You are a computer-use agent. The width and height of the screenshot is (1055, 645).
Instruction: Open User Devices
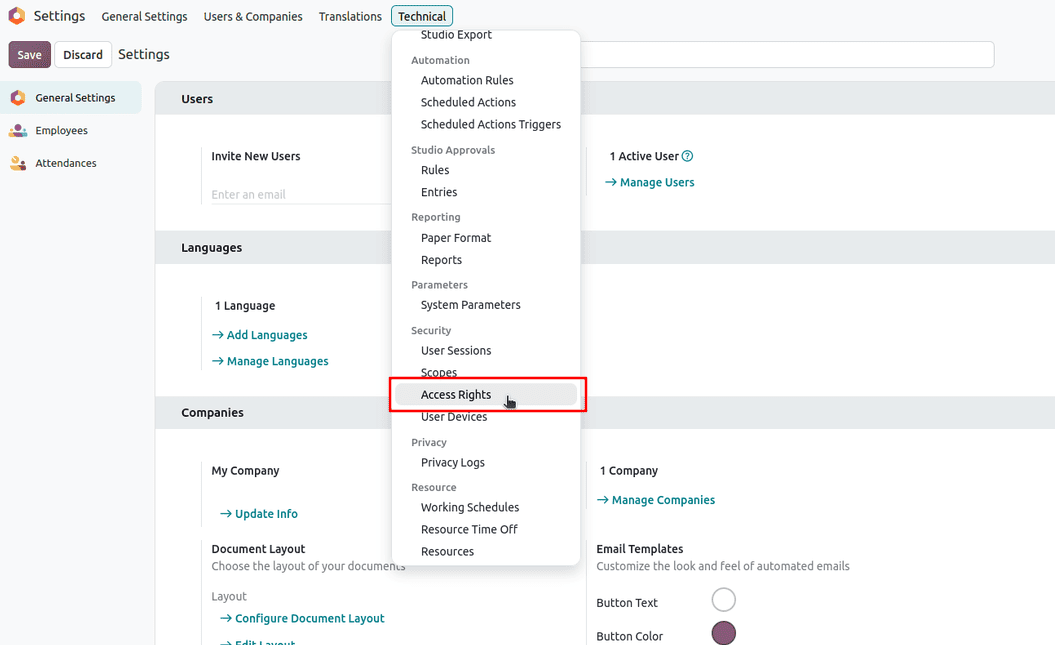coord(453,417)
